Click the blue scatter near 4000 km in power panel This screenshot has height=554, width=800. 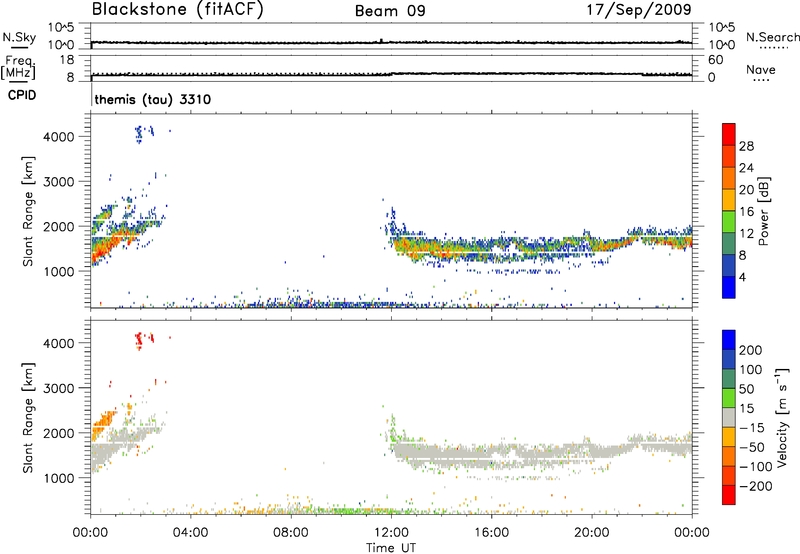pos(140,134)
